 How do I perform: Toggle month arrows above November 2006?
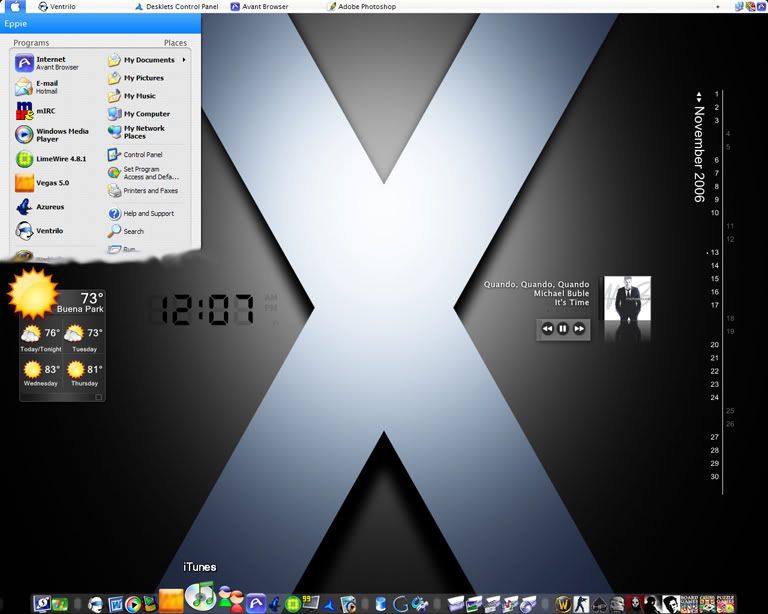pyautogui.click(x=699, y=96)
